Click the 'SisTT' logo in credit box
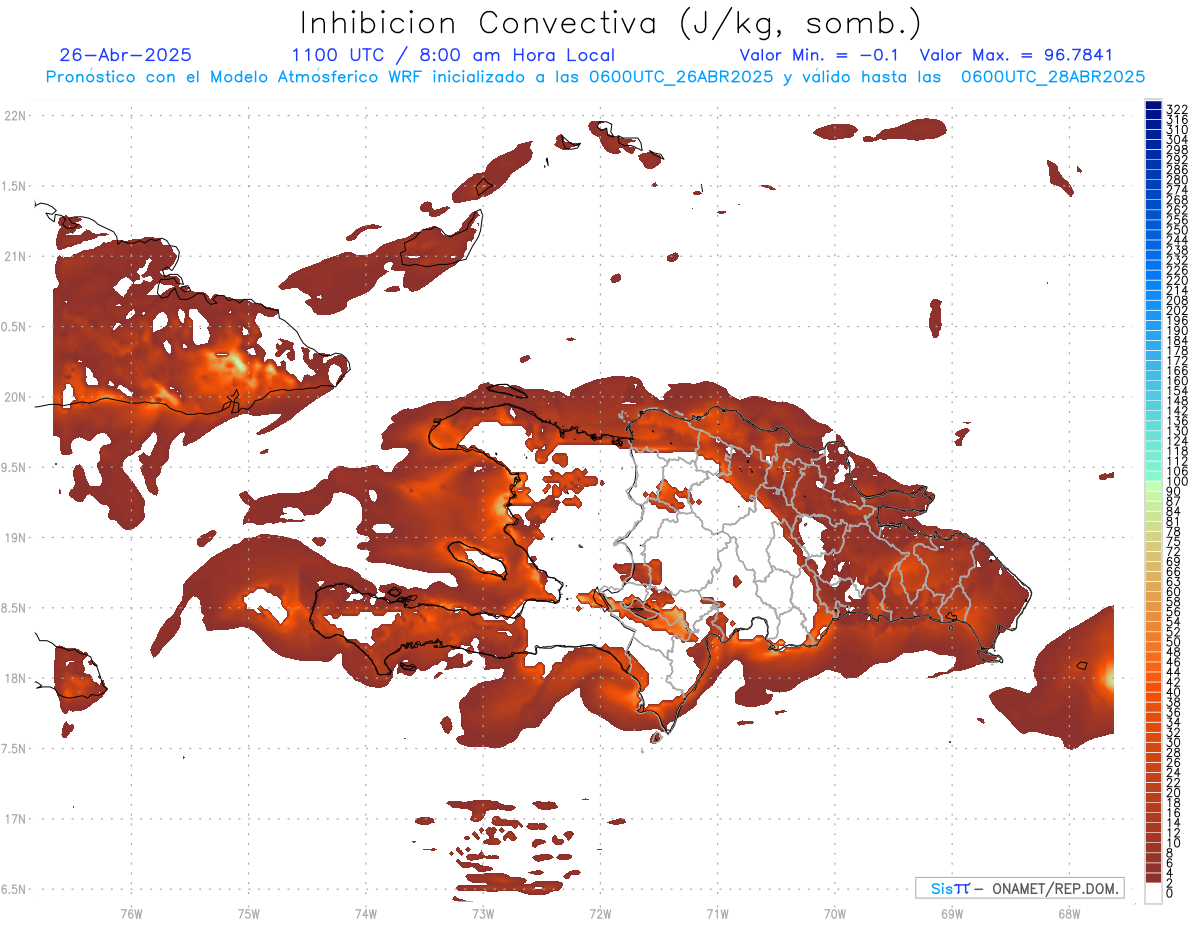This screenshot has height=927, width=1200. 950,888
